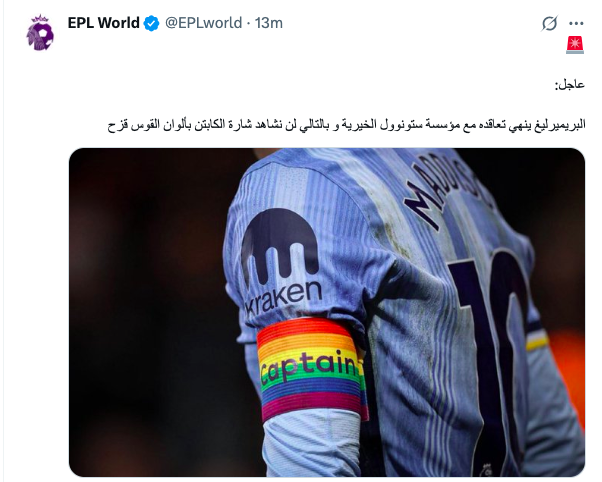Open the 13m timestamp permalink
This screenshot has width=602, height=482.
pyautogui.click(x=269, y=23)
